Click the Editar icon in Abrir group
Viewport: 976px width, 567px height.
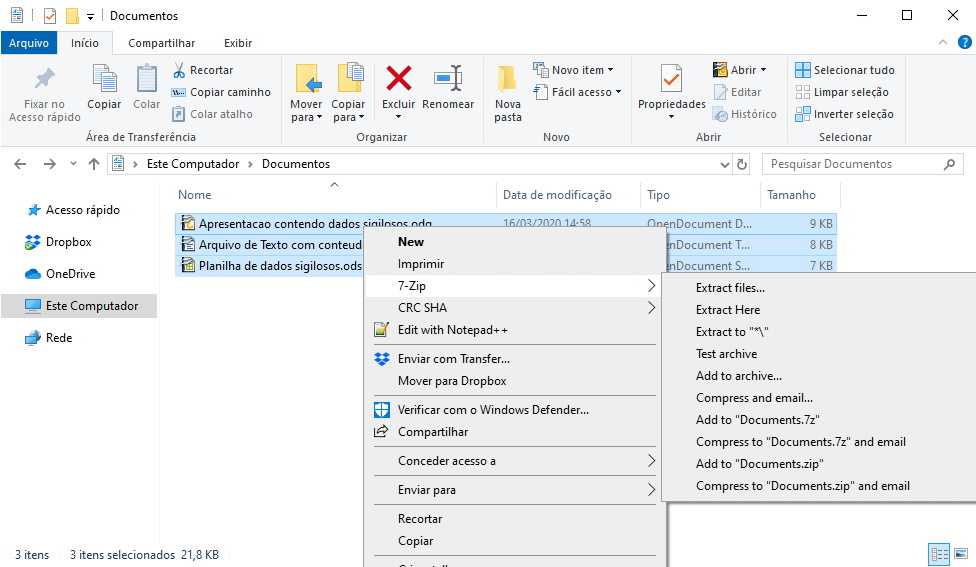coord(720,92)
